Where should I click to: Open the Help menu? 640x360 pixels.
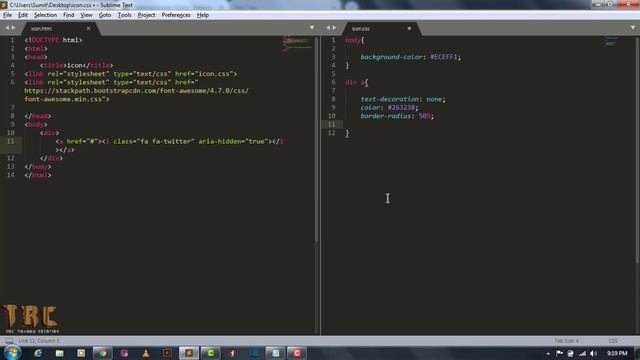click(x=203, y=15)
